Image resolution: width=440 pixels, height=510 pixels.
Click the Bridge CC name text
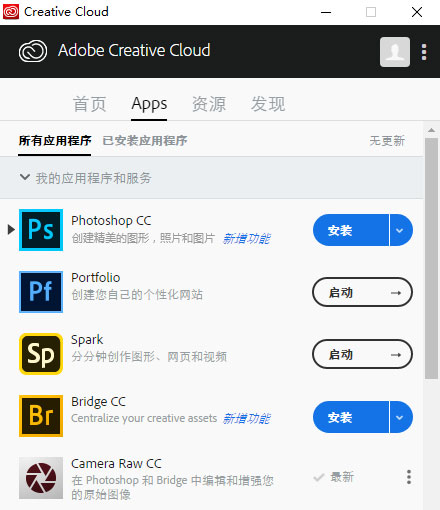(x=98, y=401)
